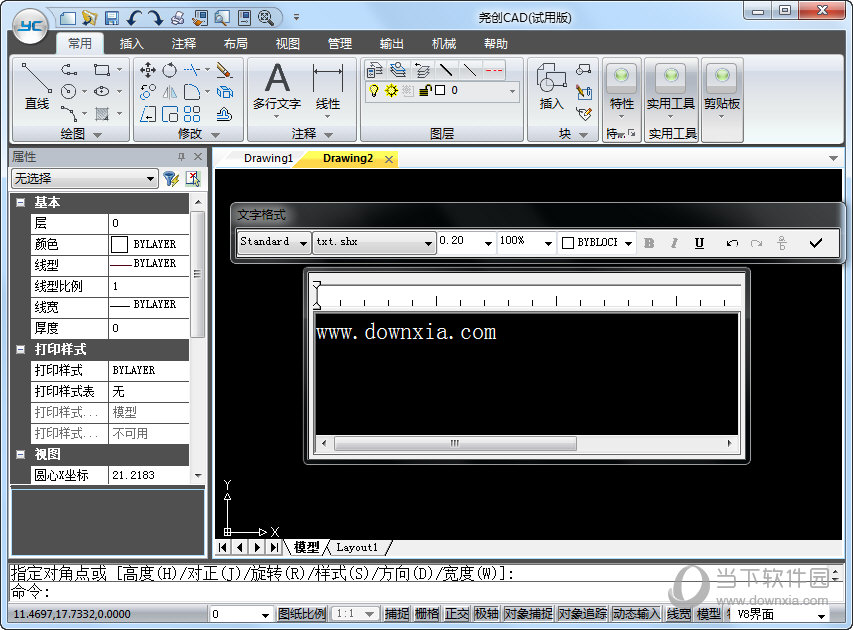Switch to the Layout1 tab
Viewport: 853px width, 630px height.
[357, 547]
